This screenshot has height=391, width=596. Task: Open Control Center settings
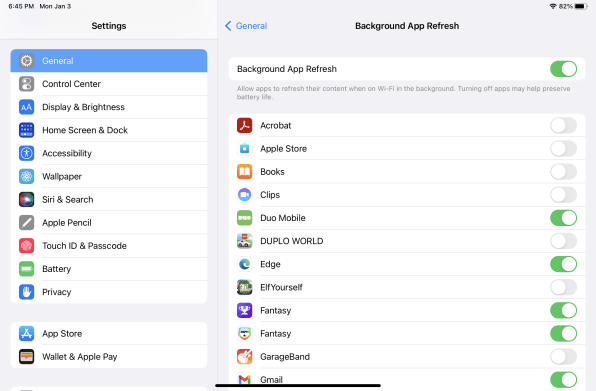point(109,84)
